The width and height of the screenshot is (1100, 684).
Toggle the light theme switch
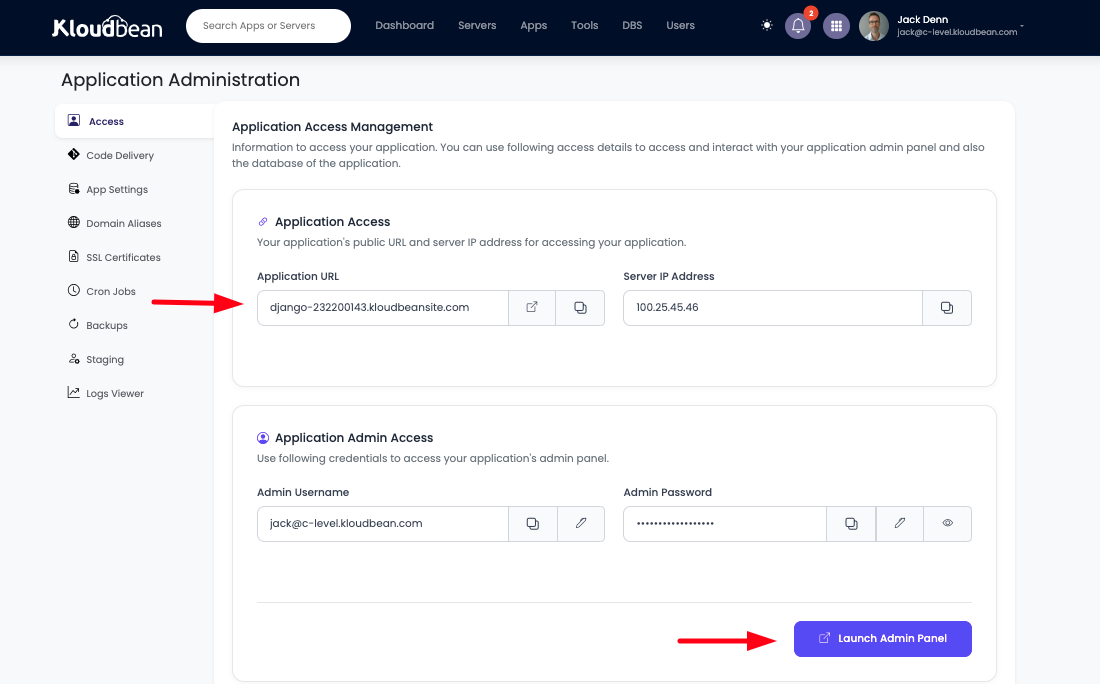click(x=766, y=25)
